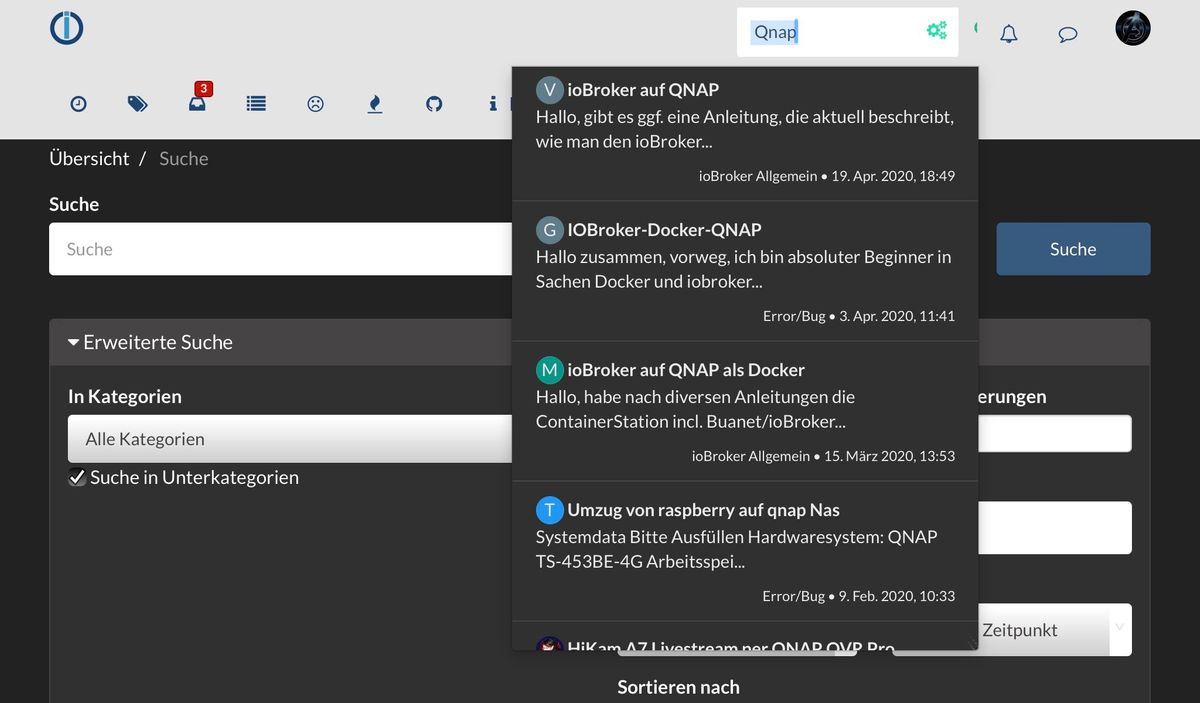
Task: Click the blue Suche button
Action: click(1073, 249)
